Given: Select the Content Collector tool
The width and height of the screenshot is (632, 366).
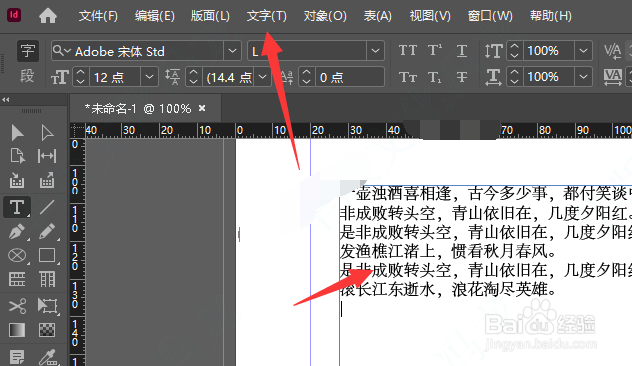Looking at the screenshot, I should click(17, 181).
